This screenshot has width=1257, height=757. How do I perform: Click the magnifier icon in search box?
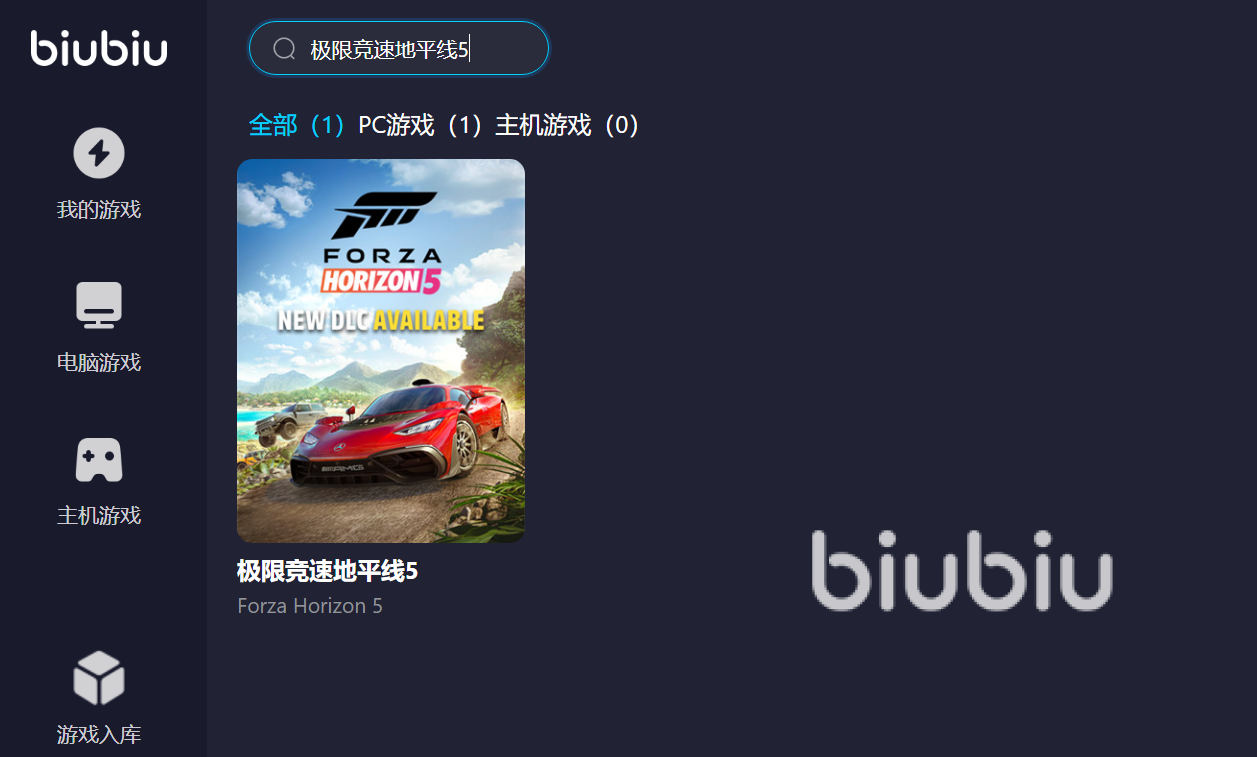pyautogui.click(x=285, y=49)
